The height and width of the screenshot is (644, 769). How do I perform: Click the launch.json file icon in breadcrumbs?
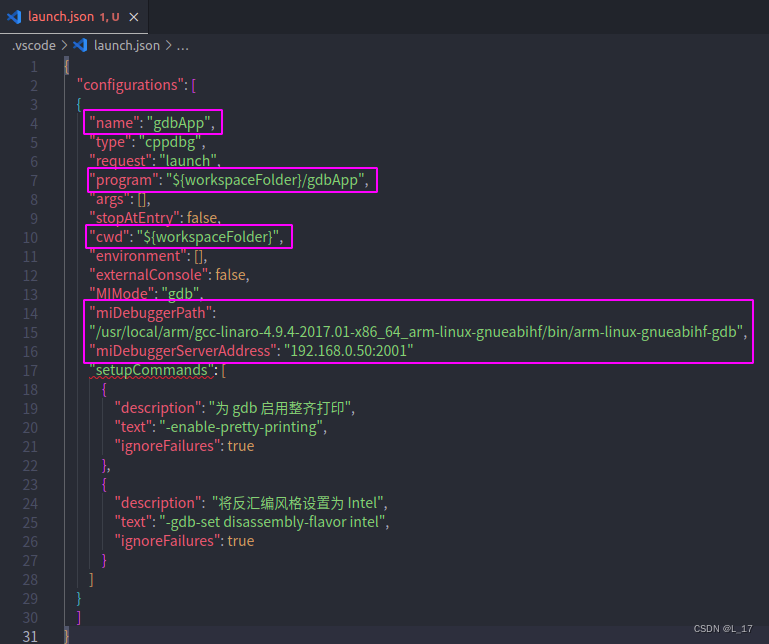[81, 45]
